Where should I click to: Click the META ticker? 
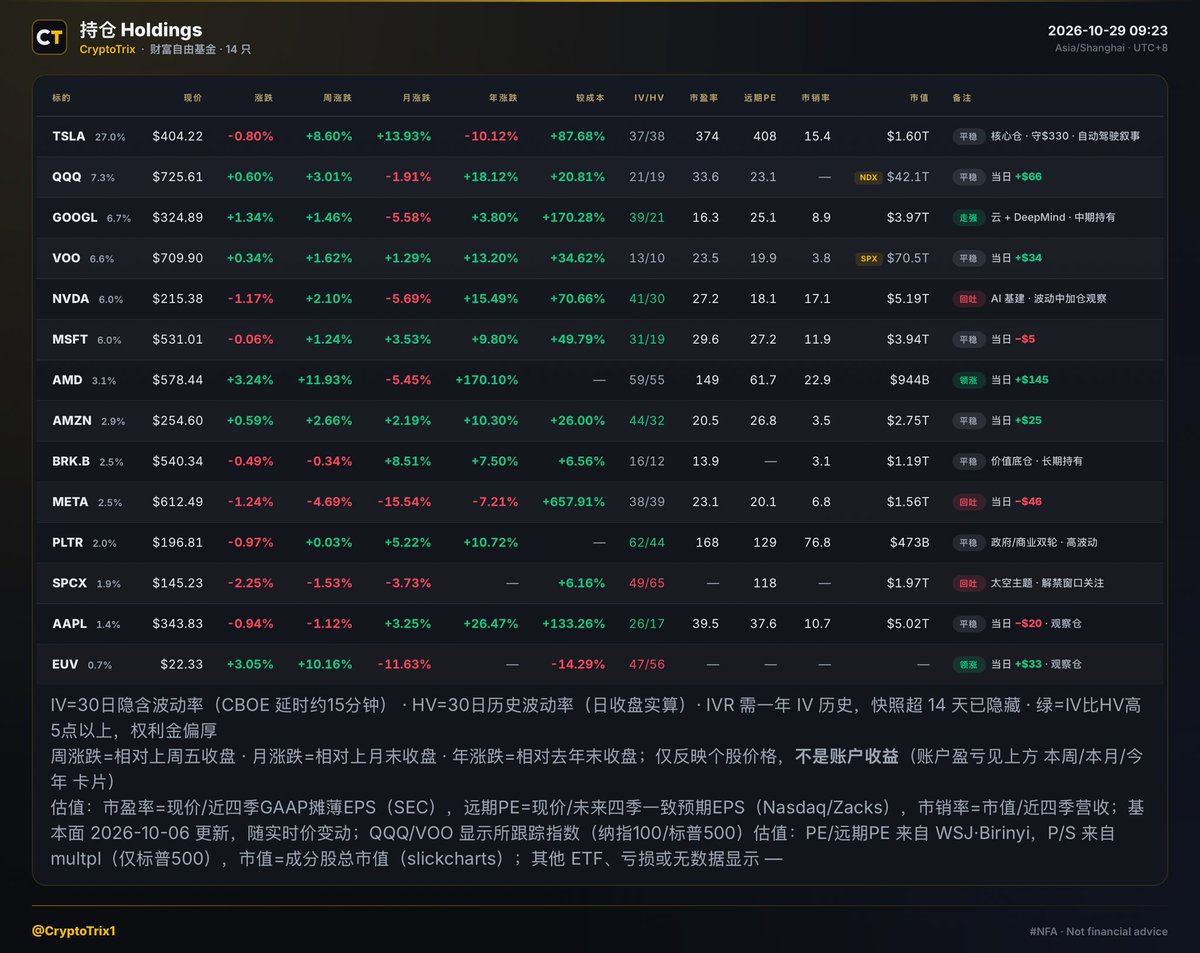70,502
